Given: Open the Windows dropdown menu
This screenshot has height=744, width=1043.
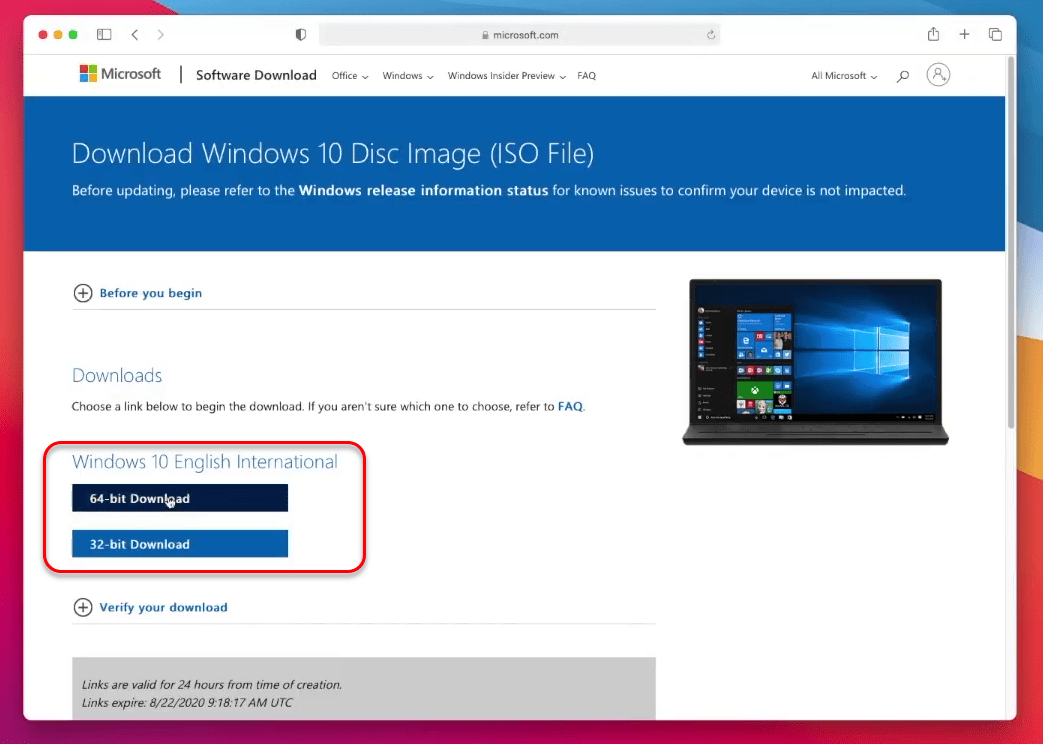Looking at the screenshot, I should (x=408, y=76).
